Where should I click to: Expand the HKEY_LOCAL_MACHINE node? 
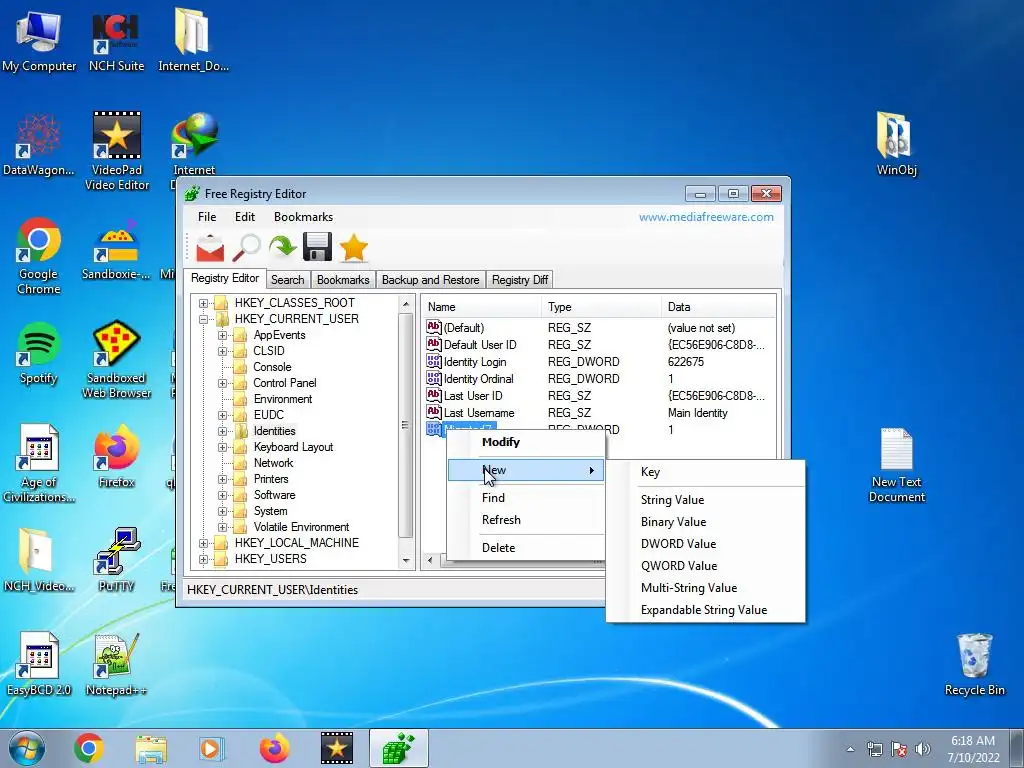[x=204, y=543]
